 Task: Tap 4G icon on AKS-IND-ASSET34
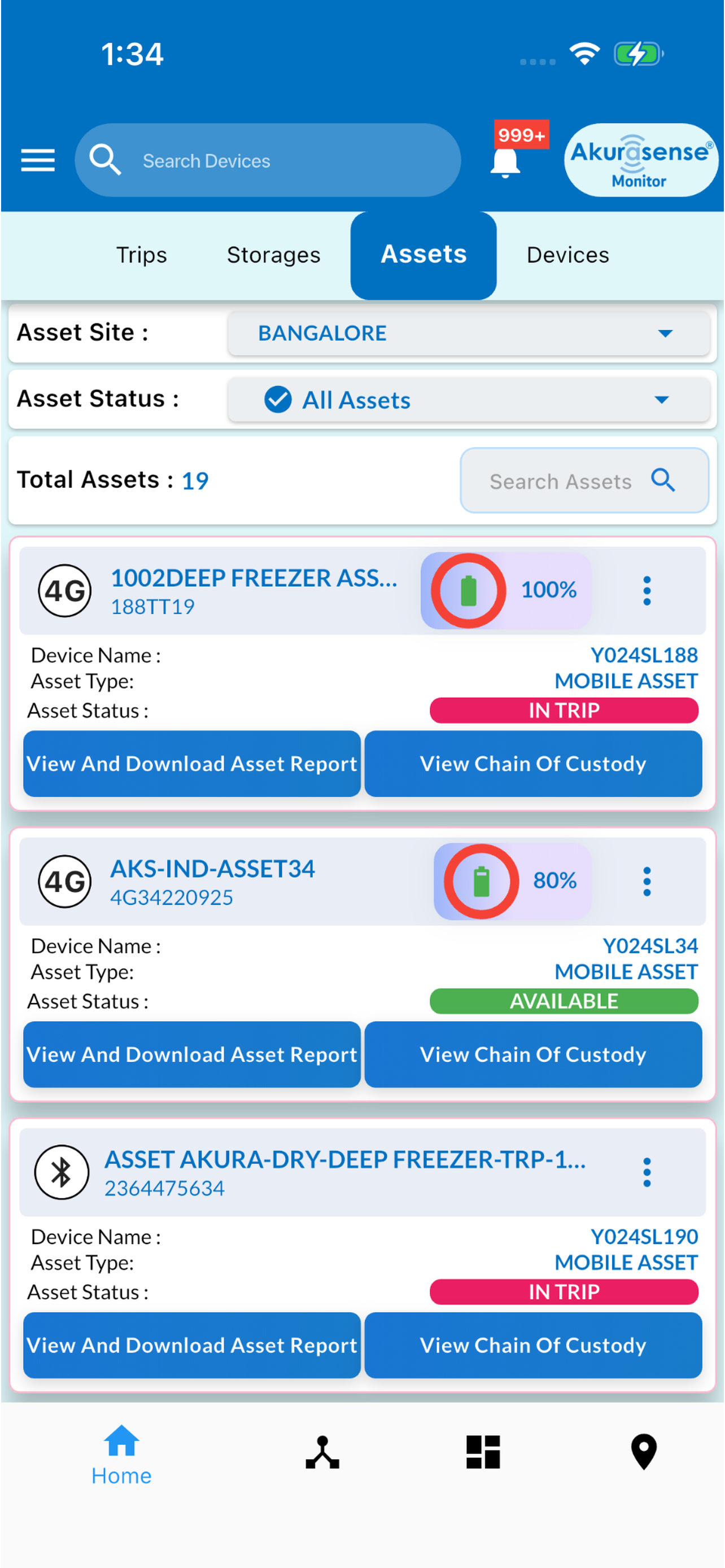click(64, 882)
